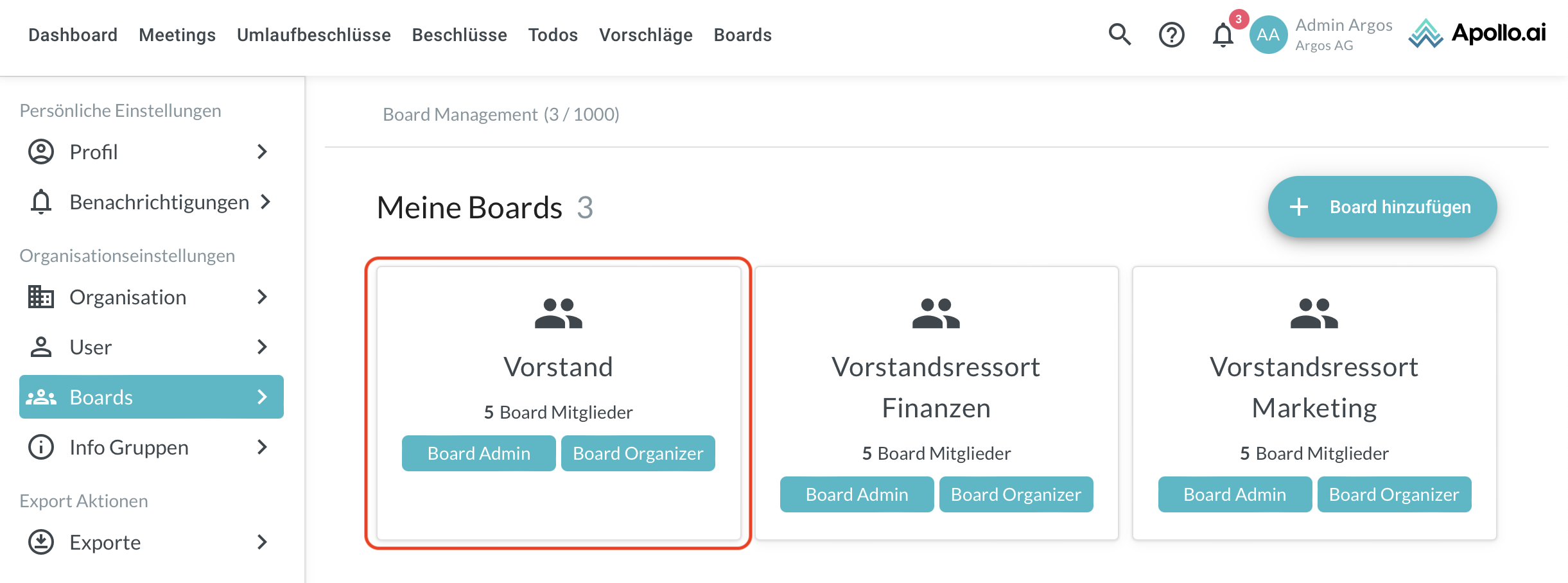
Task: Expand the User chevron arrow
Action: click(262, 347)
